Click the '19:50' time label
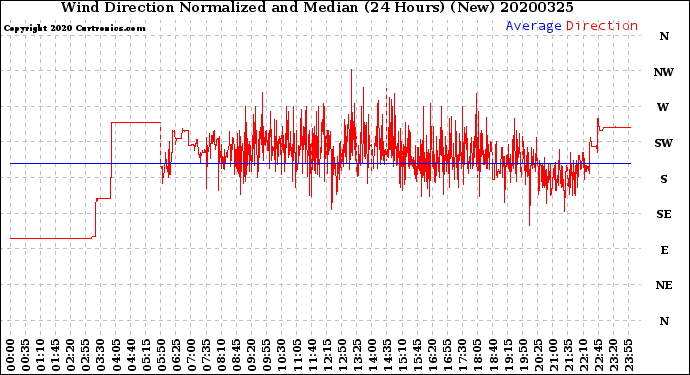Screen dimensions: 690x375 point(523,355)
